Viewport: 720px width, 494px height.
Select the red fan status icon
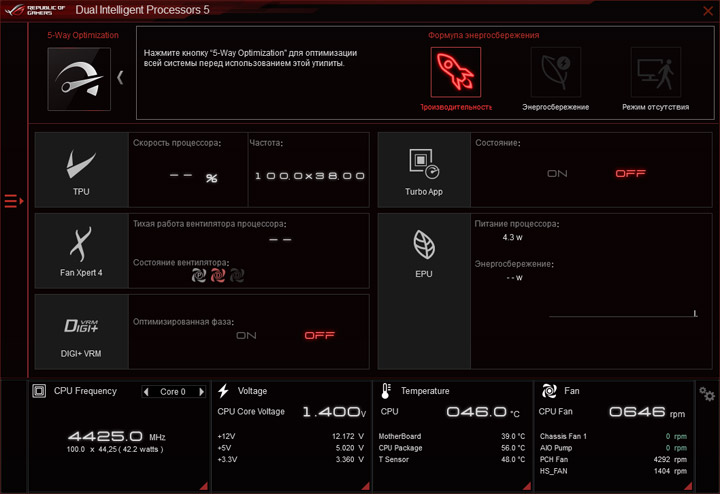(x=218, y=275)
